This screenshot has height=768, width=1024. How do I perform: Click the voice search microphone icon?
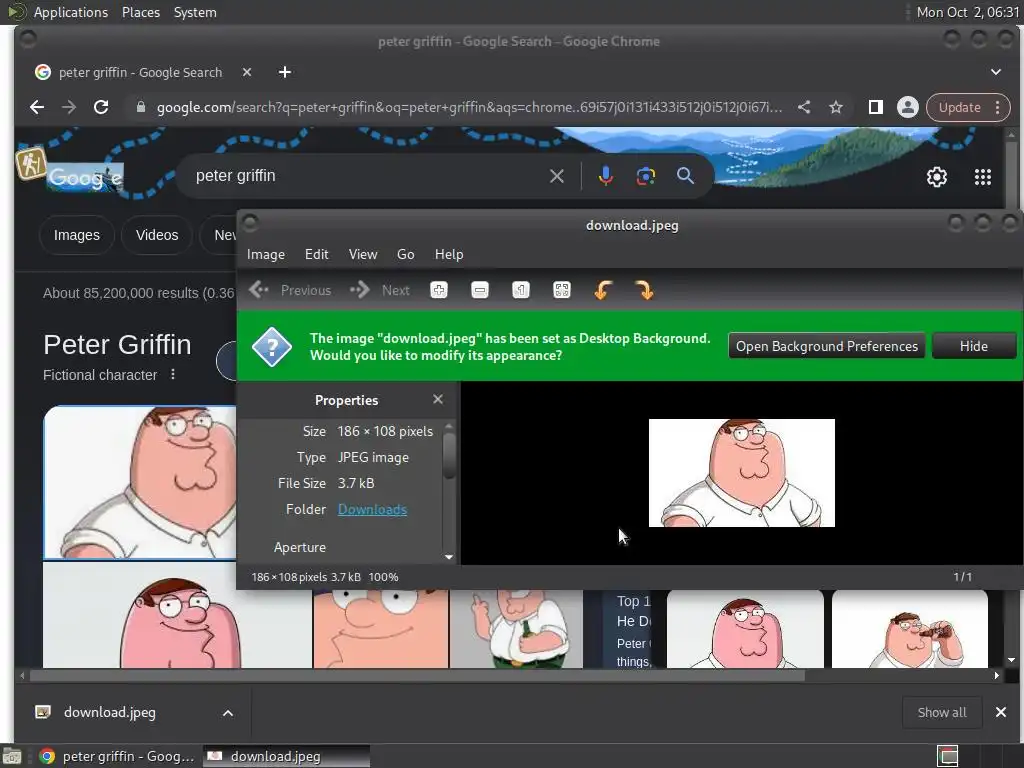[x=605, y=176]
